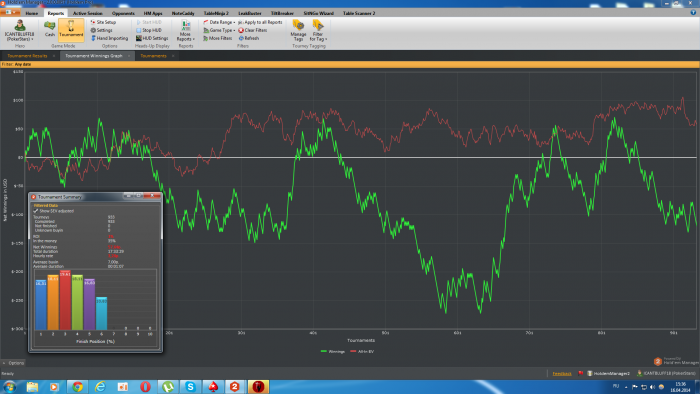Open the NoteCaddy ribbon tab
This screenshot has height=394, width=700.
tap(183, 13)
